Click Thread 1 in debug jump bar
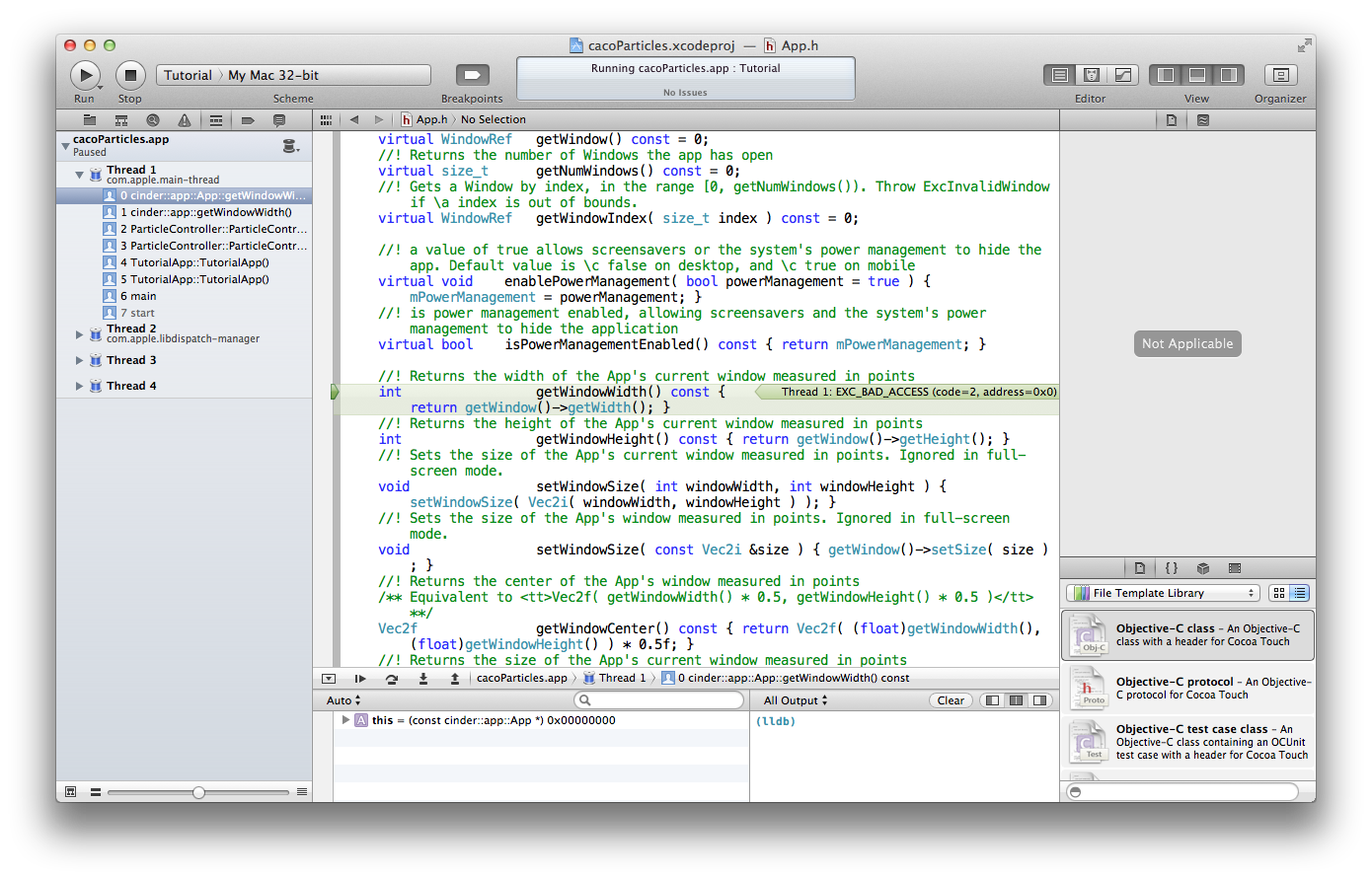This screenshot has height=880, width=1372. coord(614,678)
